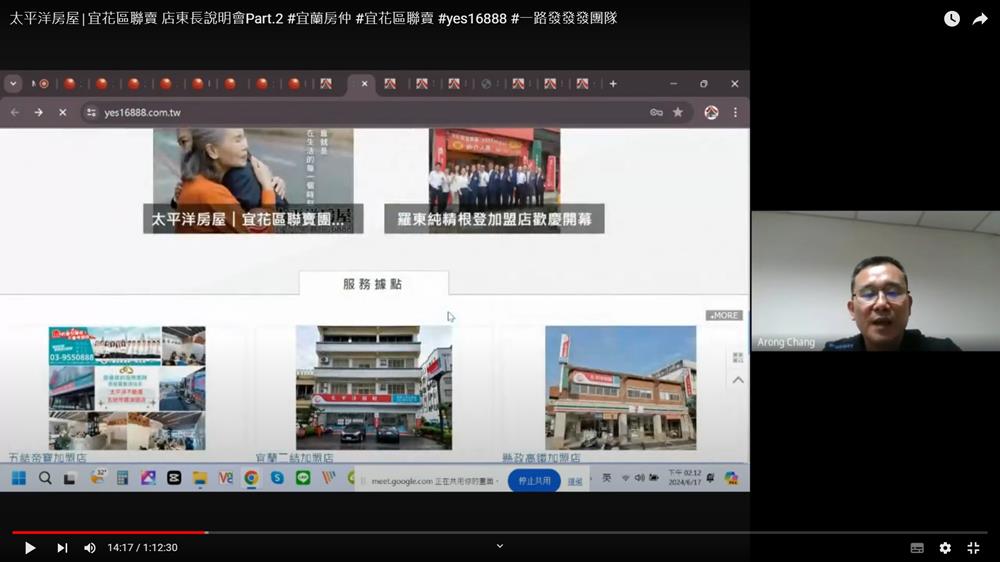
Task: Toggle subtitles/closed captions
Action: tap(917, 548)
